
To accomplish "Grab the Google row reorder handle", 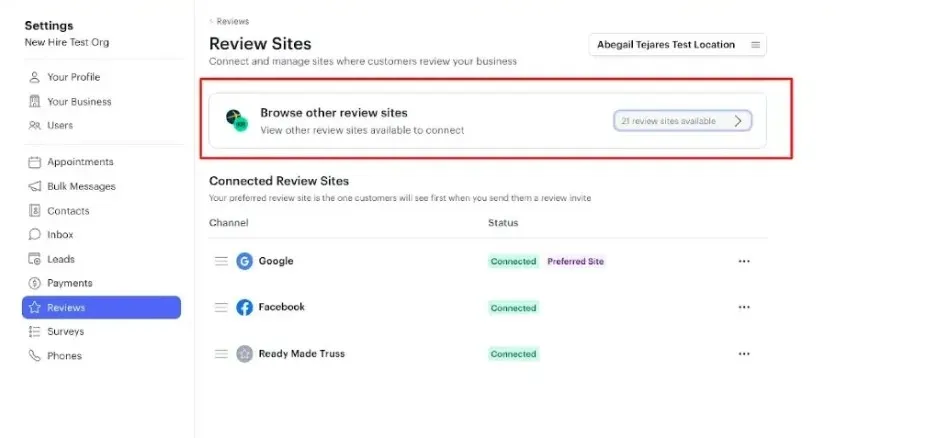I will click(x=221, y=261).
